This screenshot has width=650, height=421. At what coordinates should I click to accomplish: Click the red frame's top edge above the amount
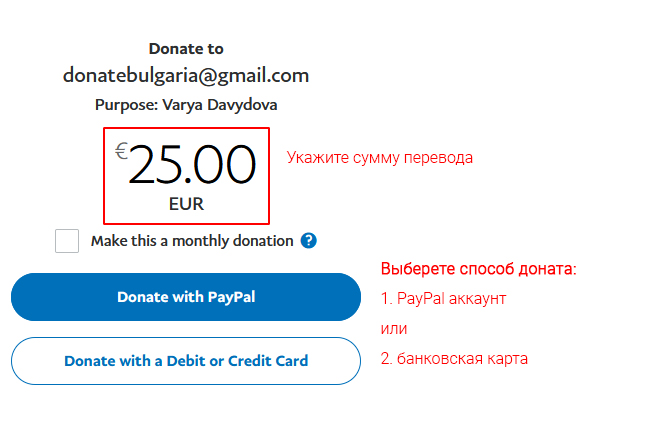187,128
